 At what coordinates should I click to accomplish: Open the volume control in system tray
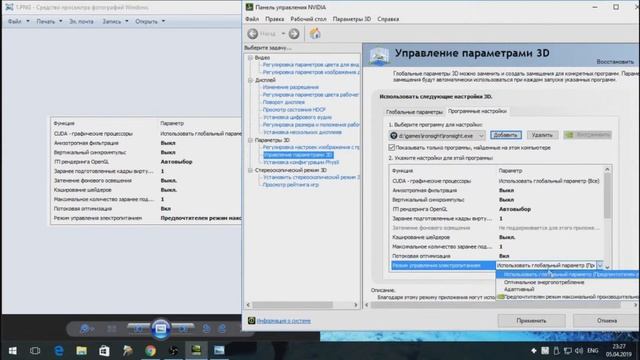(579, 351)
